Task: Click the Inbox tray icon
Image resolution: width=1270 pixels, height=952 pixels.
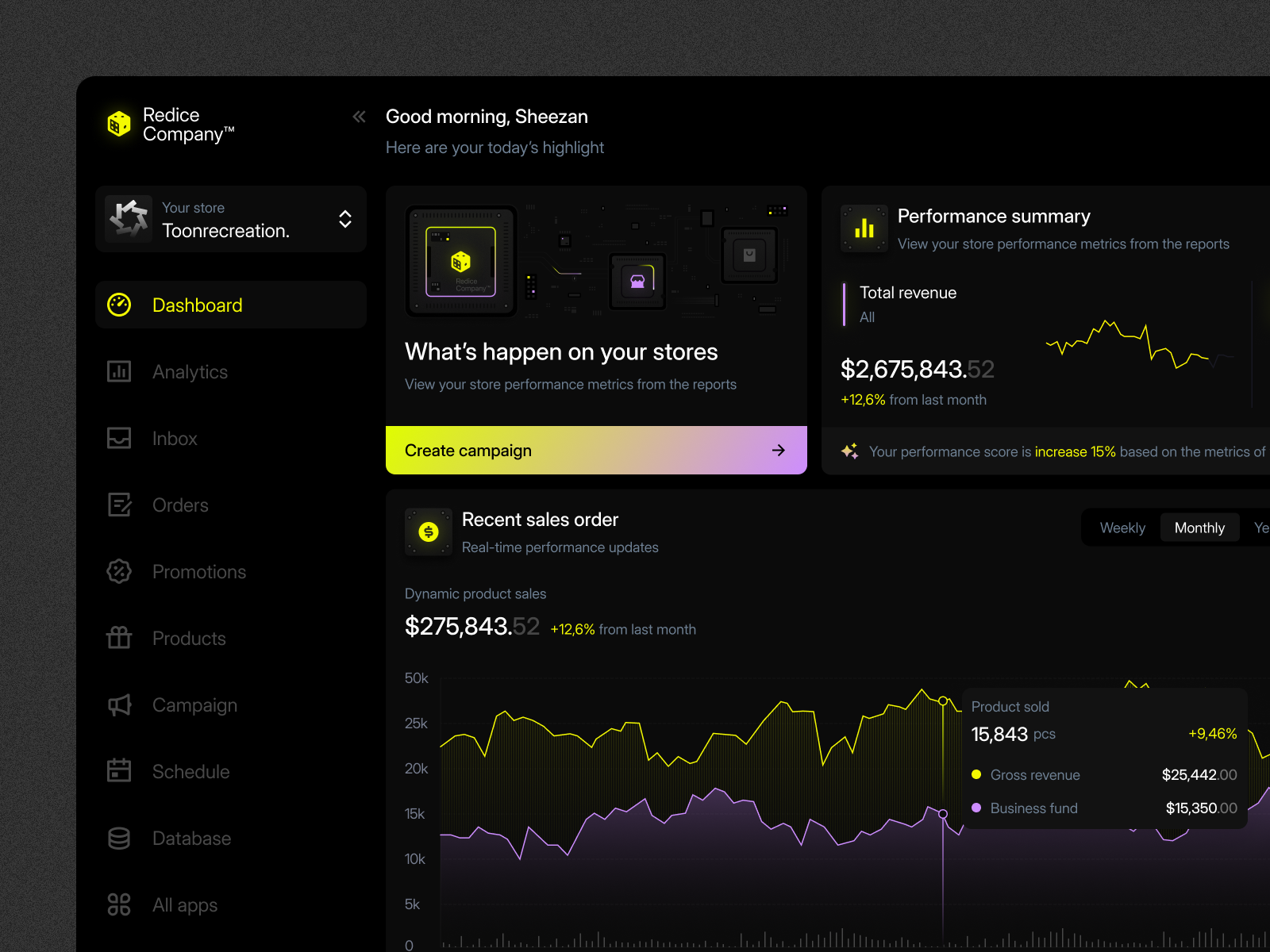Action: click(x=119, y=438)
